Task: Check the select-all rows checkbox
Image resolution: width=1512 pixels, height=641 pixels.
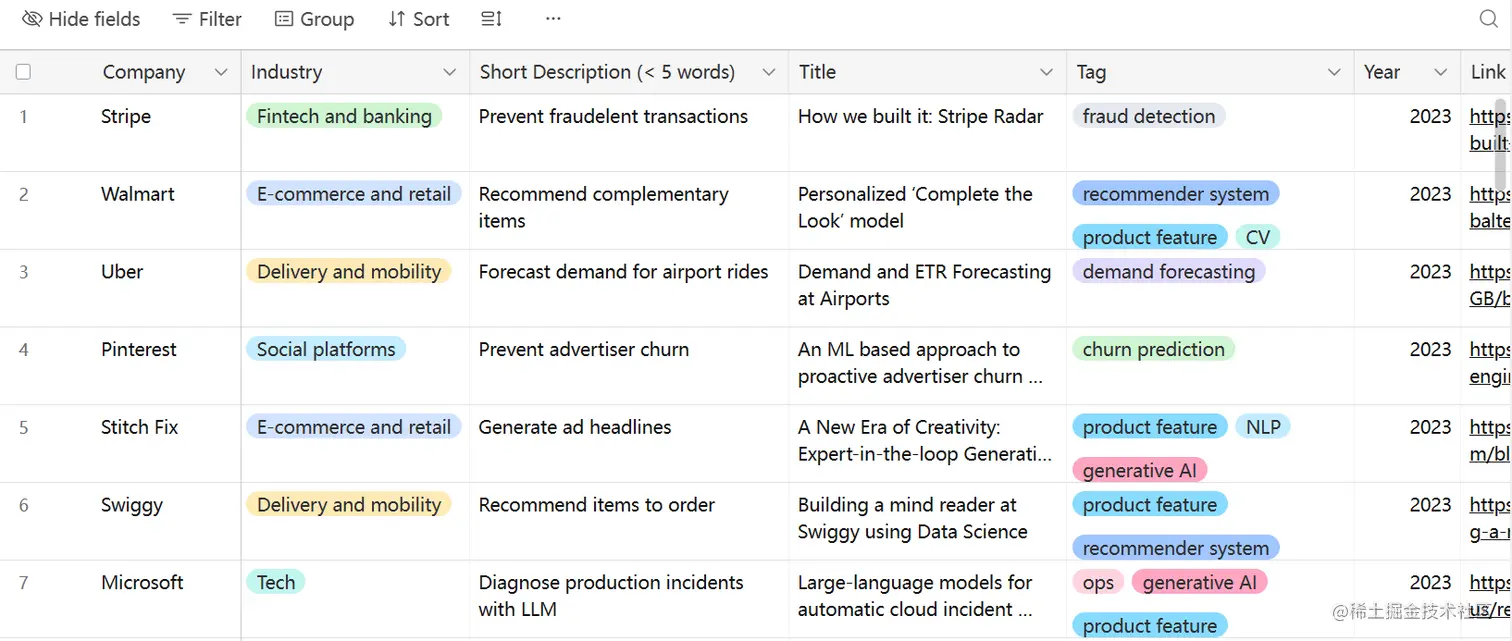Action: pos(23,72)
